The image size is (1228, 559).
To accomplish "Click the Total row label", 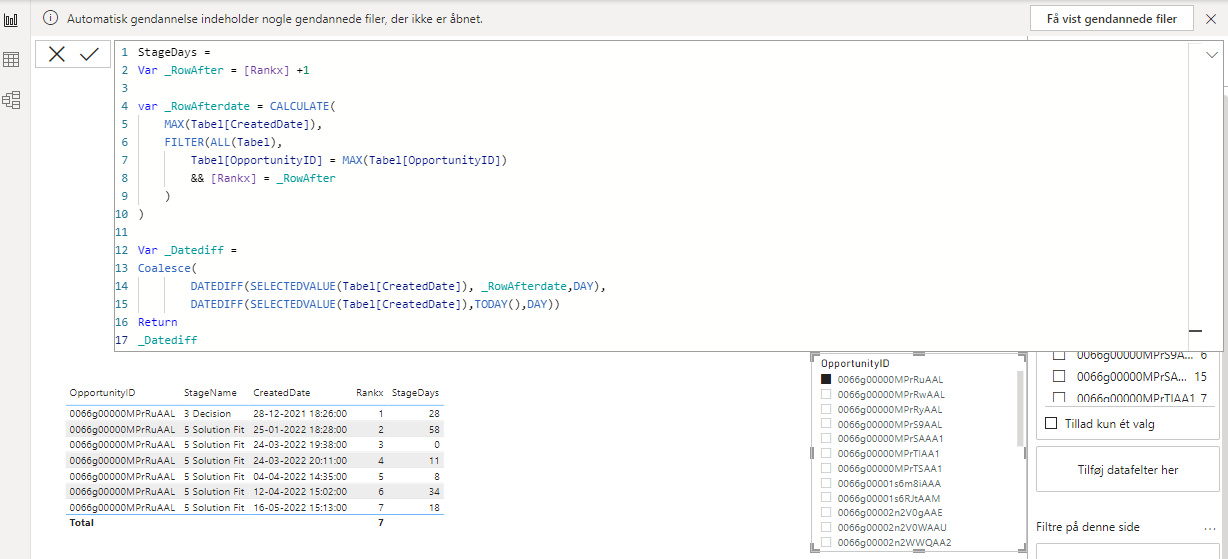I will pyautogui.click(x=81, y=522).
